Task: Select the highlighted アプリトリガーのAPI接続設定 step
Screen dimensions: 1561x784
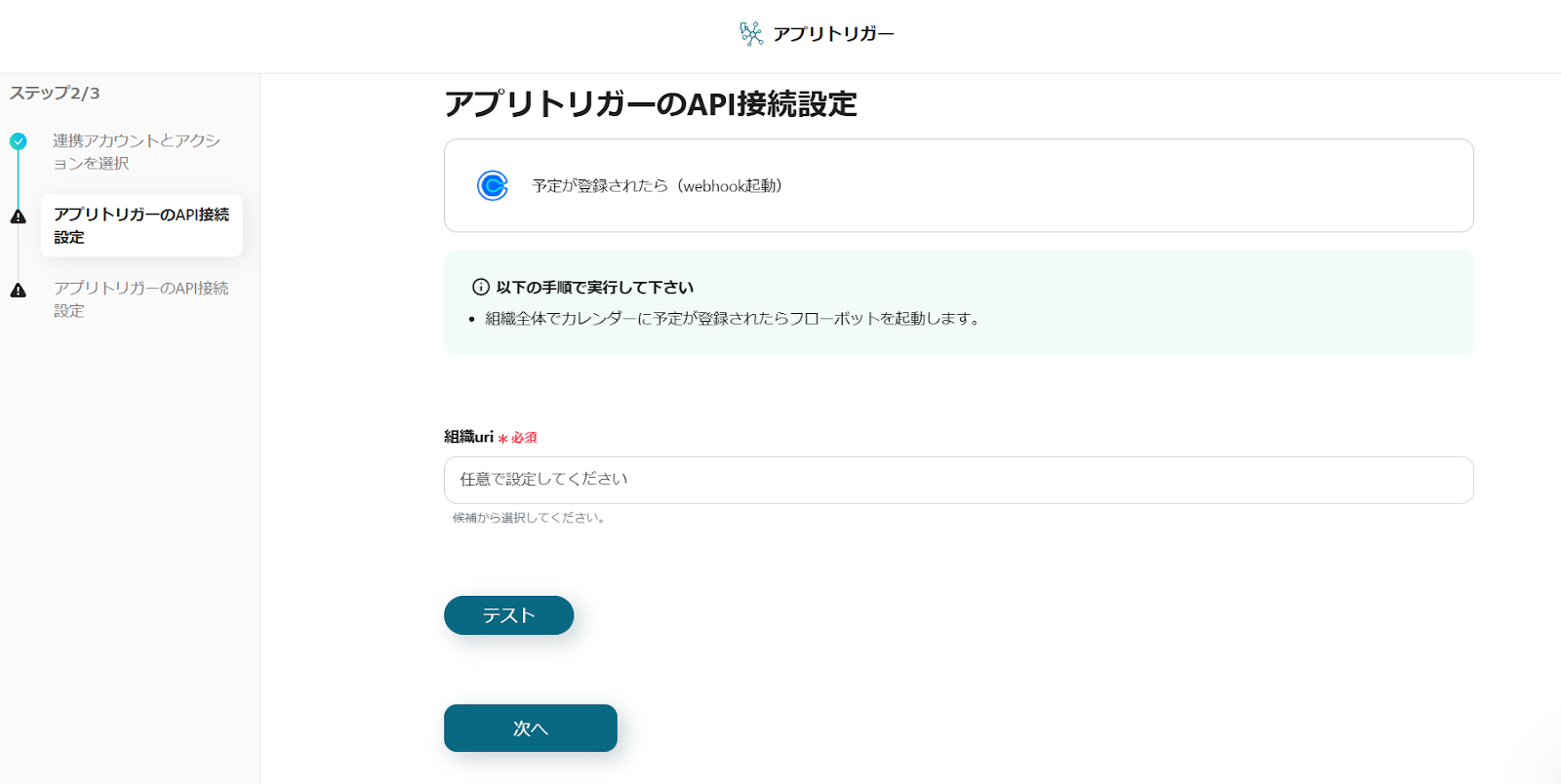Action: click(141, 225)
